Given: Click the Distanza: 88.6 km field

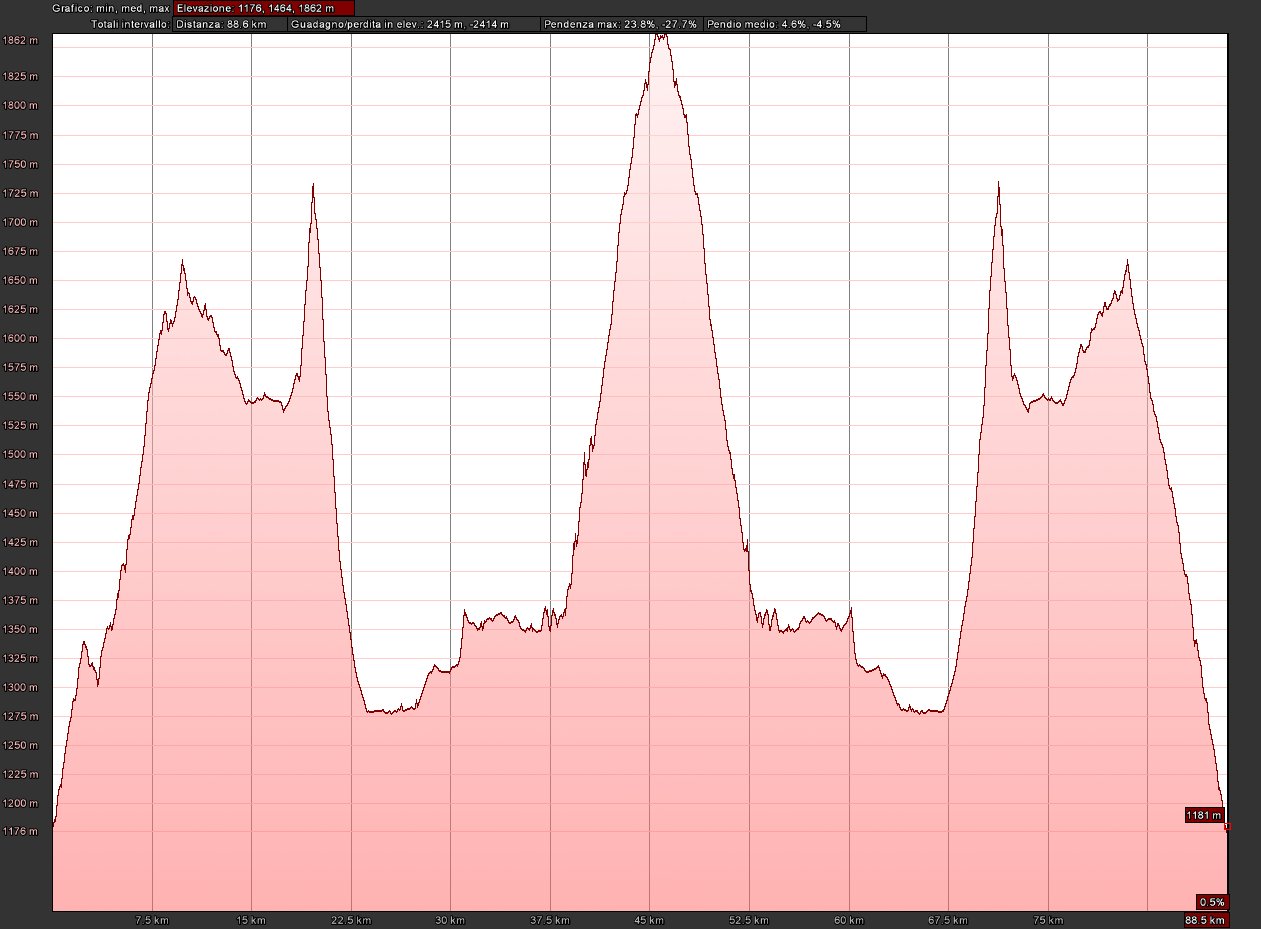Looking at the screenshot, I should tap(229, 24).
